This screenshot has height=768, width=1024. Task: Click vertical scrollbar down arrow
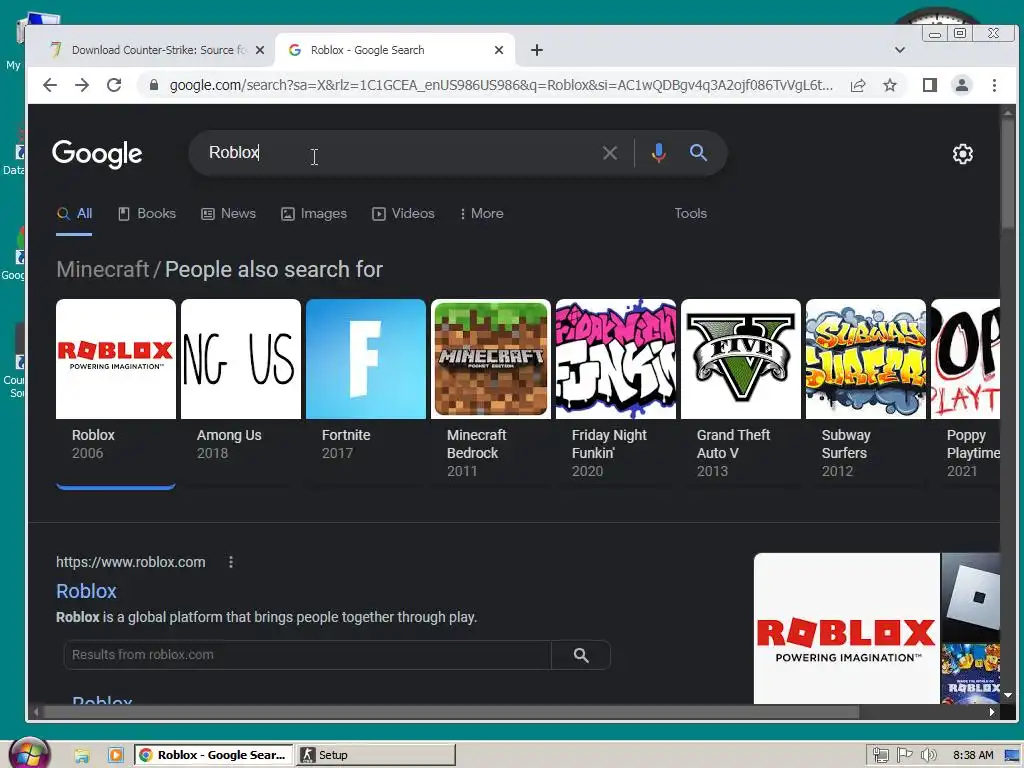coord(1008,696)
